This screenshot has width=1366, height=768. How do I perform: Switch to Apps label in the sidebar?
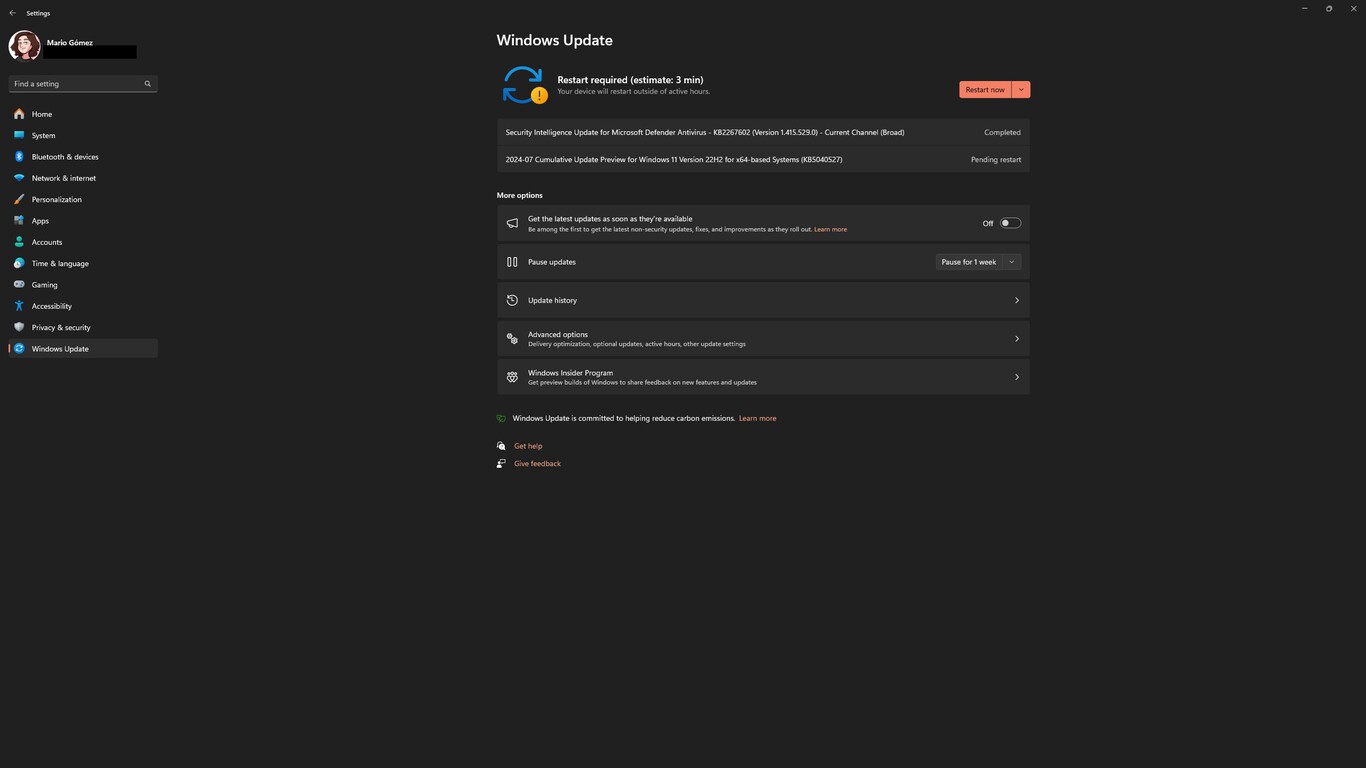click(x=40, y=221)
